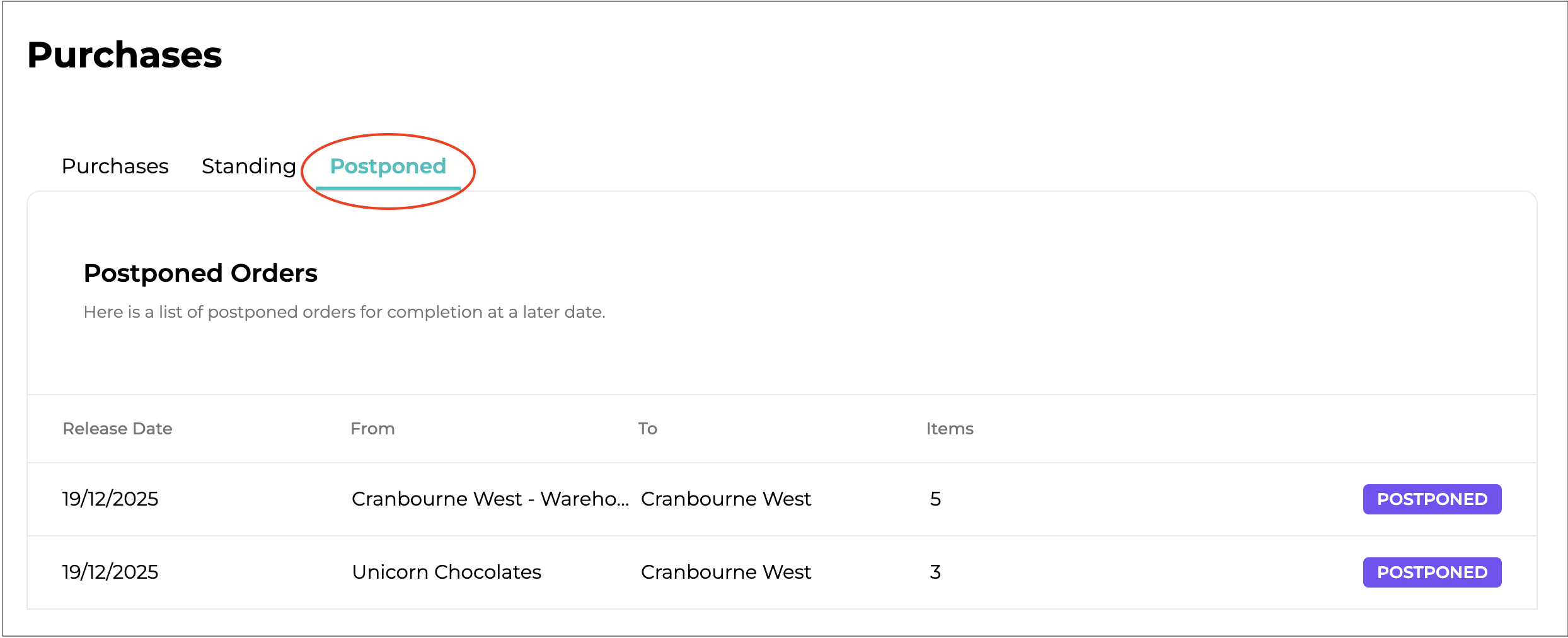Click Cranbourne West destination in second row
The height and width of the screenshot is (638, 1568).
click(725, 572)
